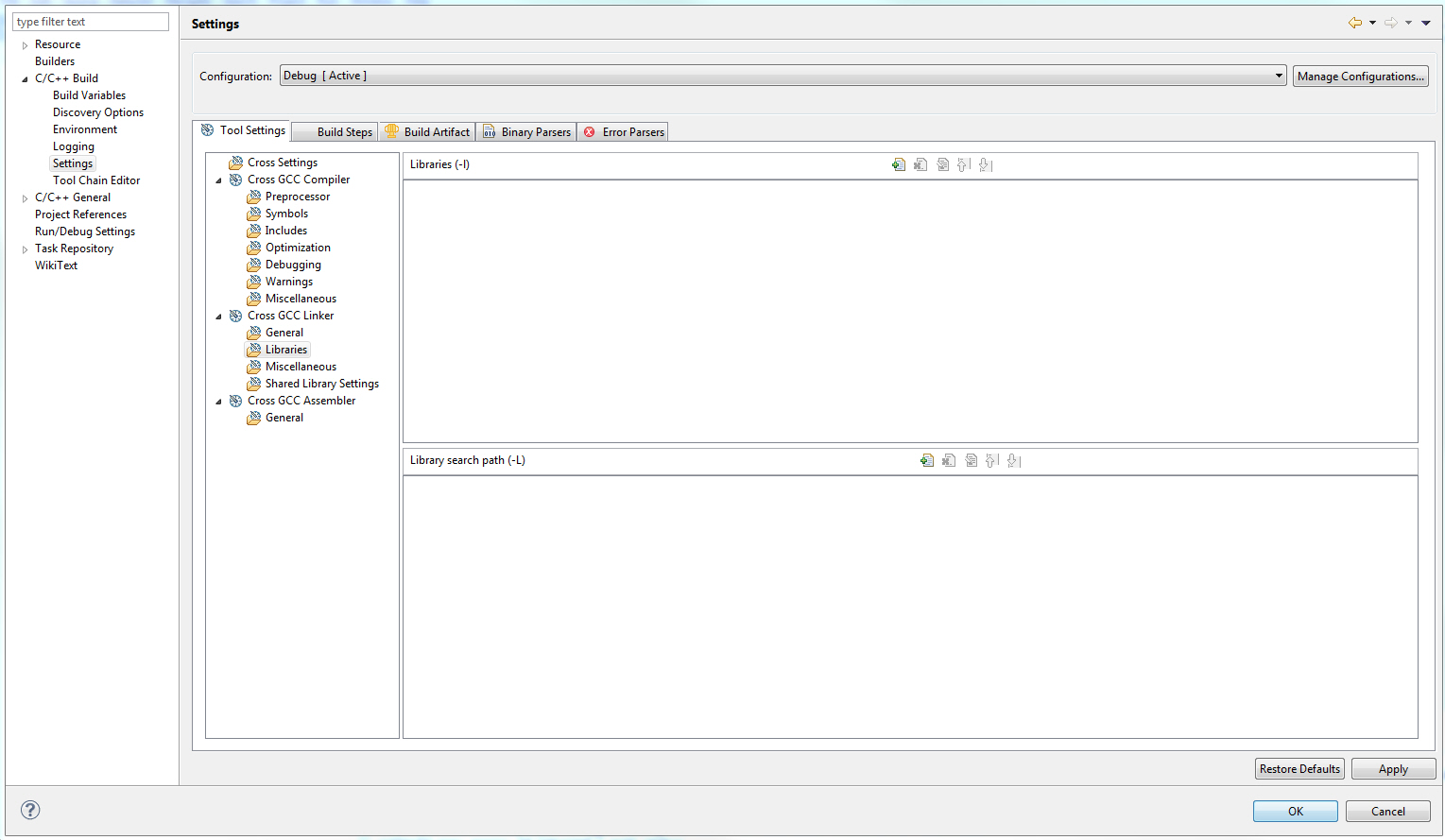Collapse the Cross GCC Assembler node
Viewport: 1445px width, 840px height.
pyautogui.click(x=218, y=402)
